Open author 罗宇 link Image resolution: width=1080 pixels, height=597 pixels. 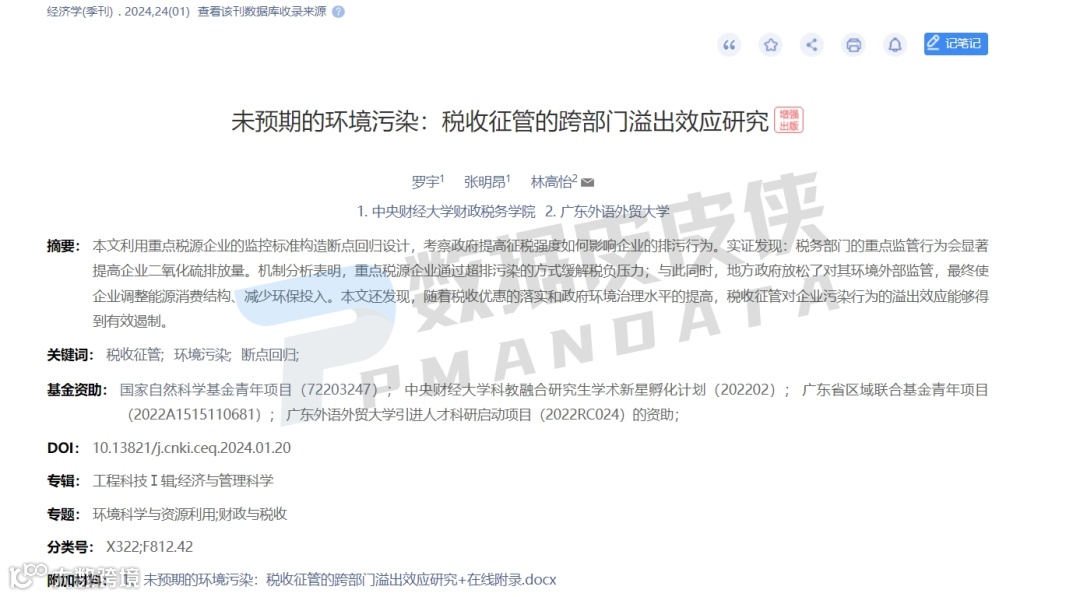coord(425,182)
